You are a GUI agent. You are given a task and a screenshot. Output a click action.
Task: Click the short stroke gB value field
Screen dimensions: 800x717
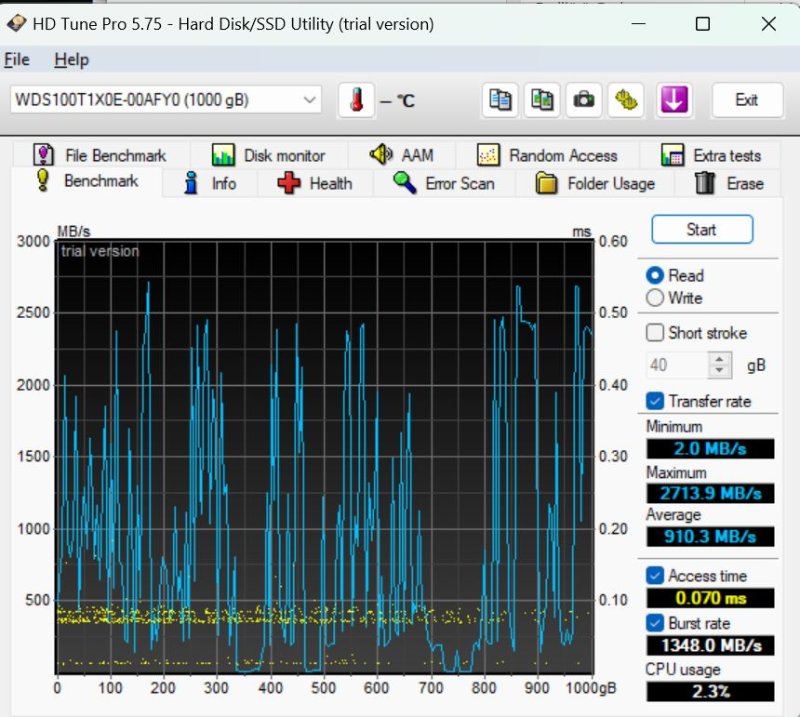click(x=677, y=365)
